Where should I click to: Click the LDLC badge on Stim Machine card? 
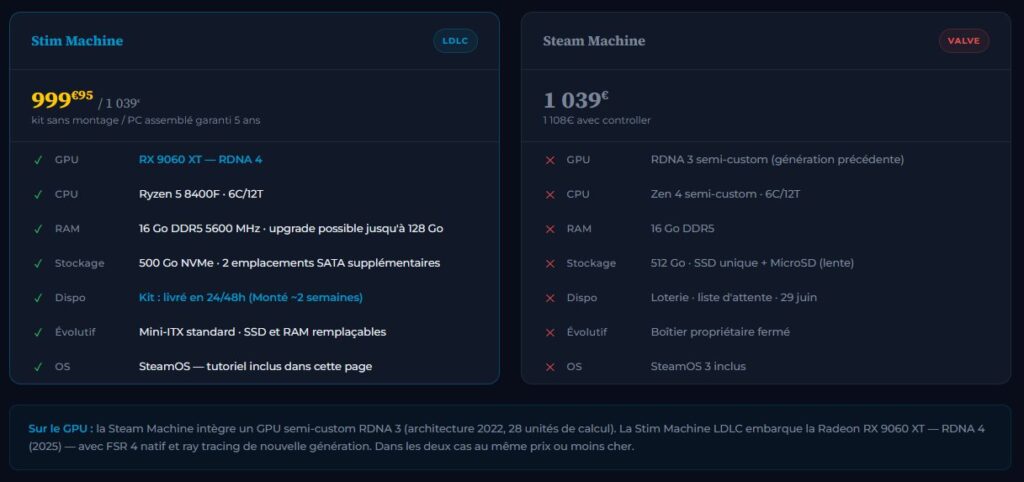pyautogui.click(x=455, y=40)
